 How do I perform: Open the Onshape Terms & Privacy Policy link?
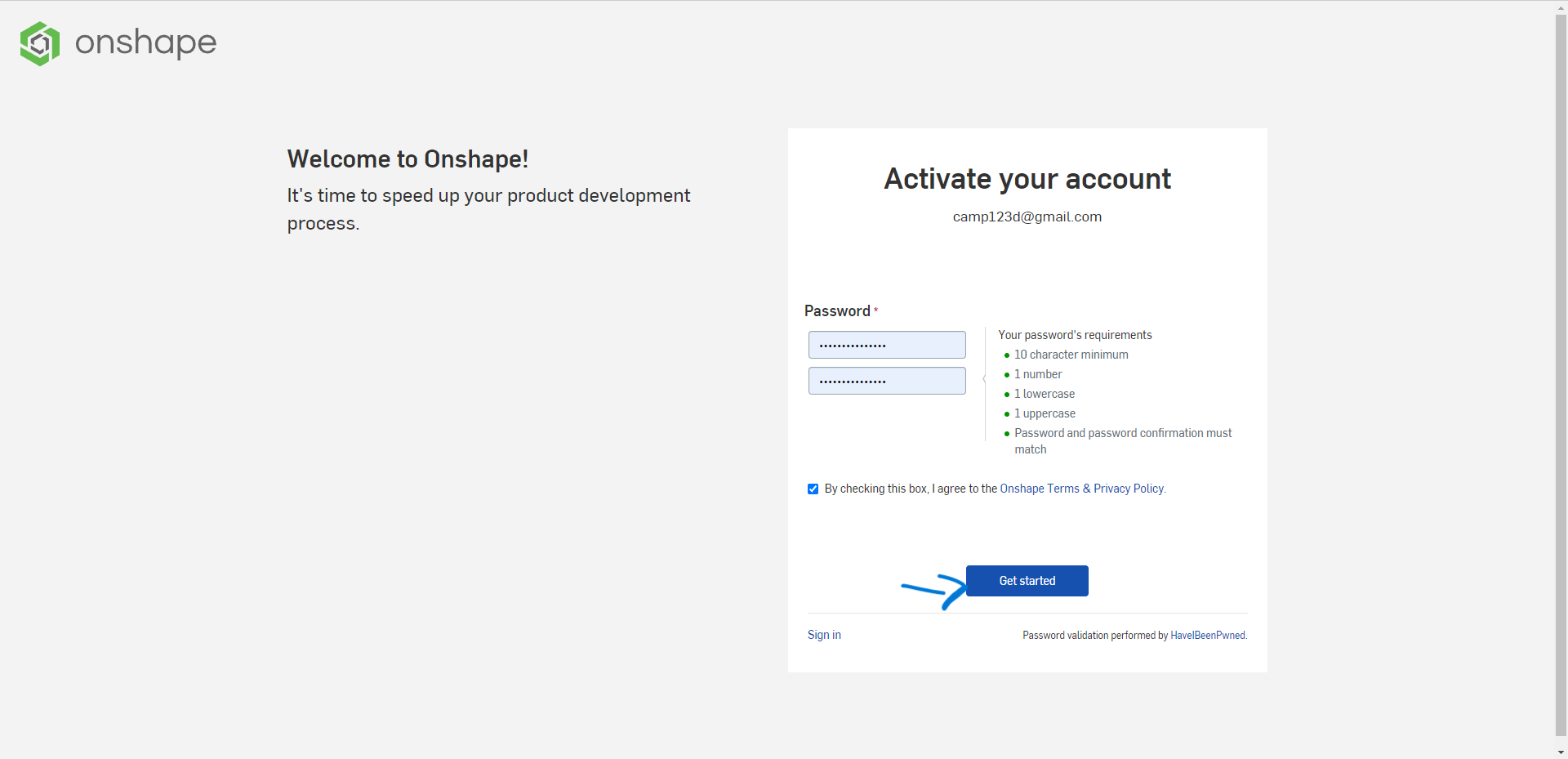pyautogui.click(x=1082, y=489)
